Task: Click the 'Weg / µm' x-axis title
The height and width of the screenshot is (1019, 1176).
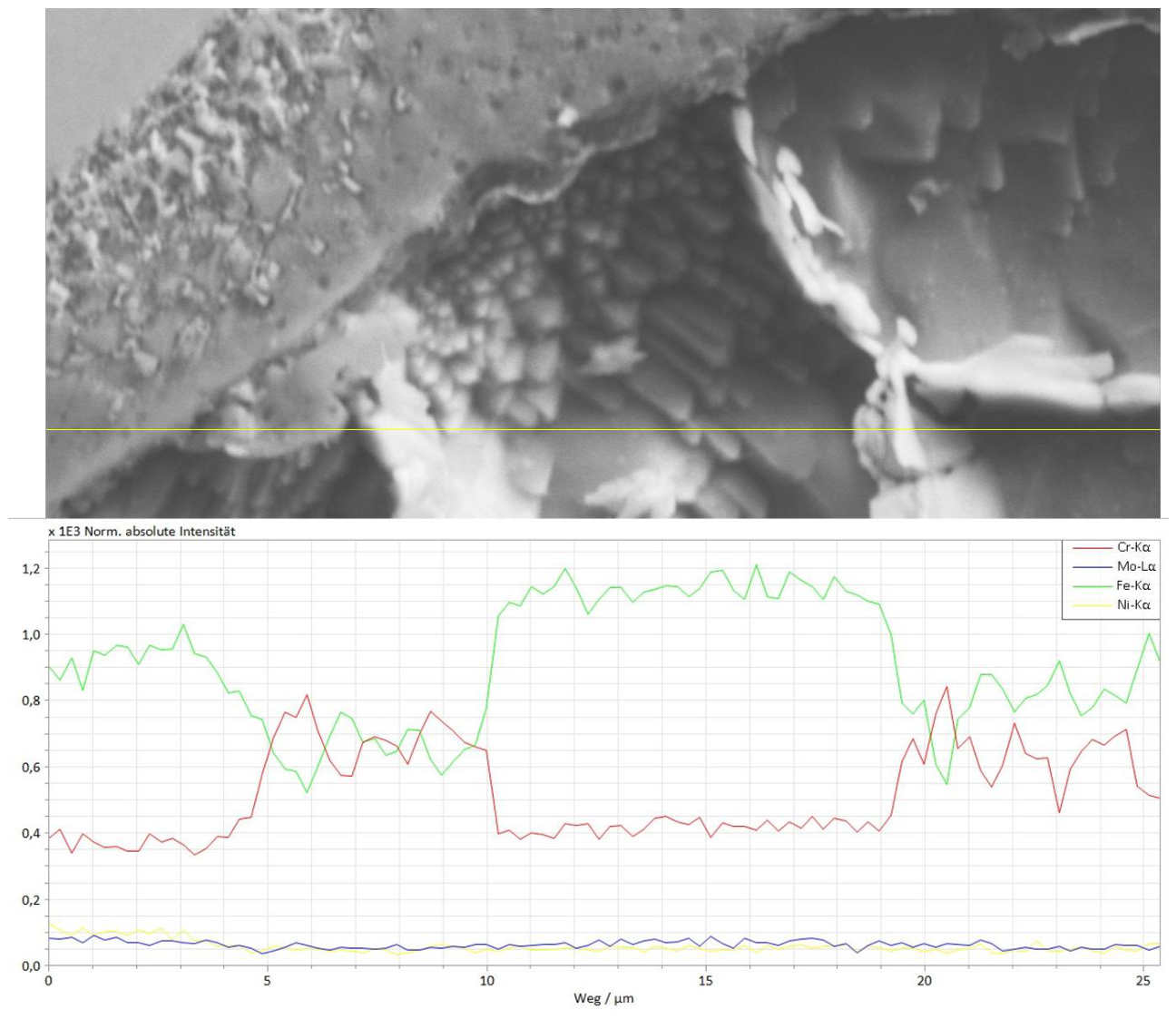Action: point(603,998)
